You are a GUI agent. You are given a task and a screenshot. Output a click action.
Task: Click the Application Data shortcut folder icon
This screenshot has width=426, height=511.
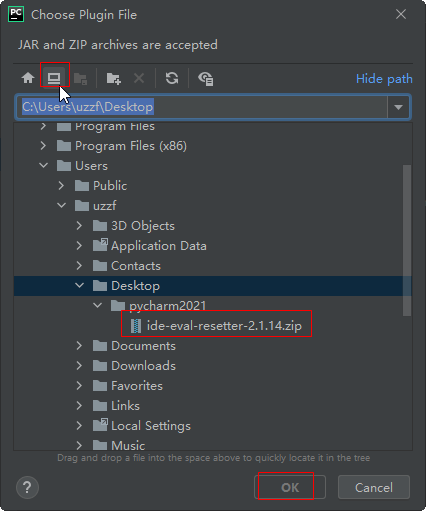[100, 245]
